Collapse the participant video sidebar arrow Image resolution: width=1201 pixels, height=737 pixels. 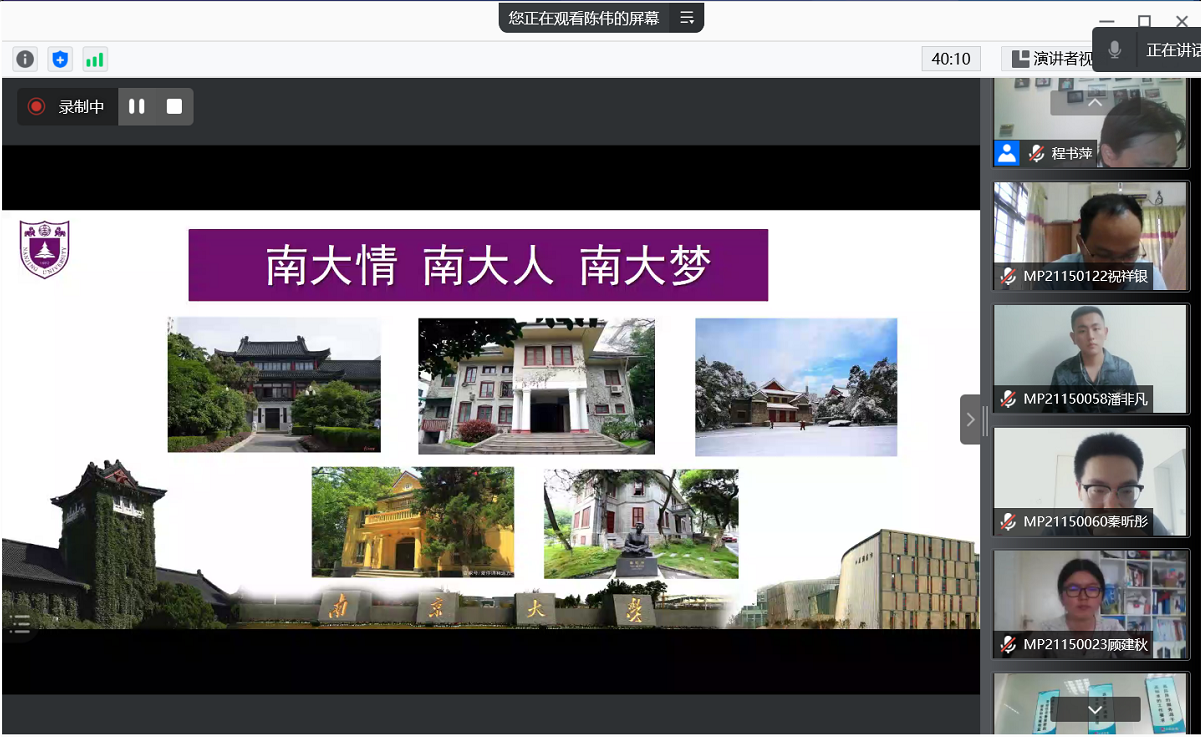[x=970, y=419]
